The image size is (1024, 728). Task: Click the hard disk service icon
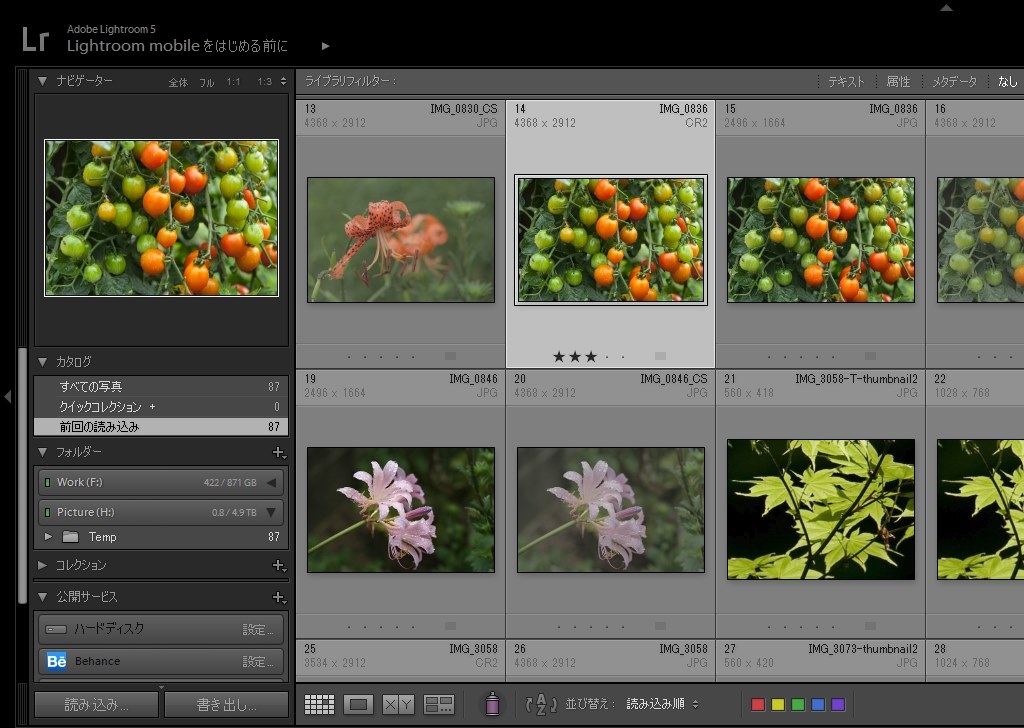coord(56,629)
